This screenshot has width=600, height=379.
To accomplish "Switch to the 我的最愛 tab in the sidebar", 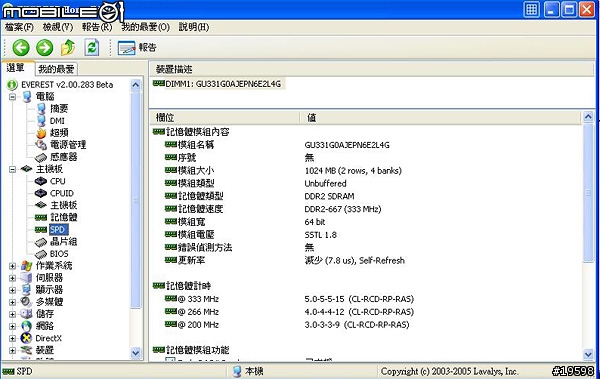I will point(56,69).
